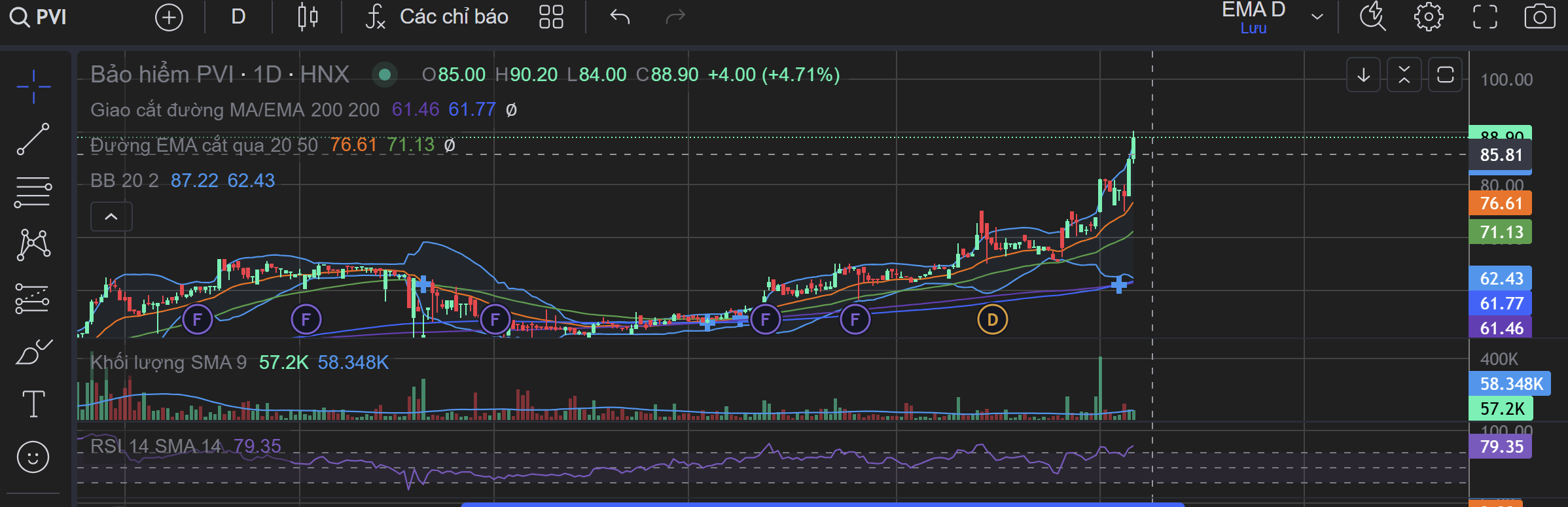Screen dimensions: 1568x507
Task: Click the 79.35 RSI axis label
Action: tap(1501, 447)
